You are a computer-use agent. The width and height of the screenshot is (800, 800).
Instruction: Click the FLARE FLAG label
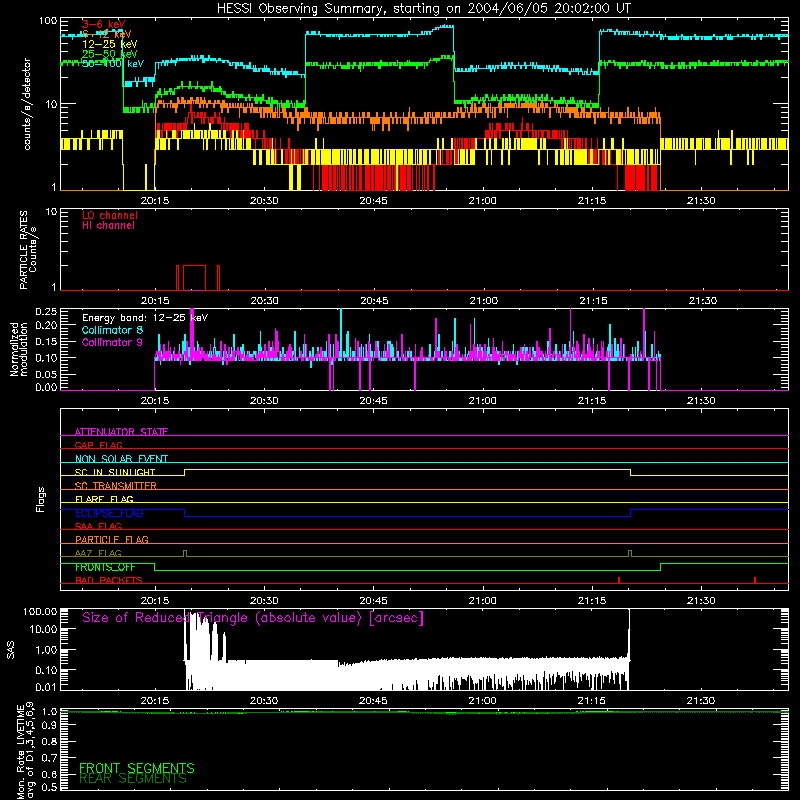pyautogui.click(x=104, y=499)
